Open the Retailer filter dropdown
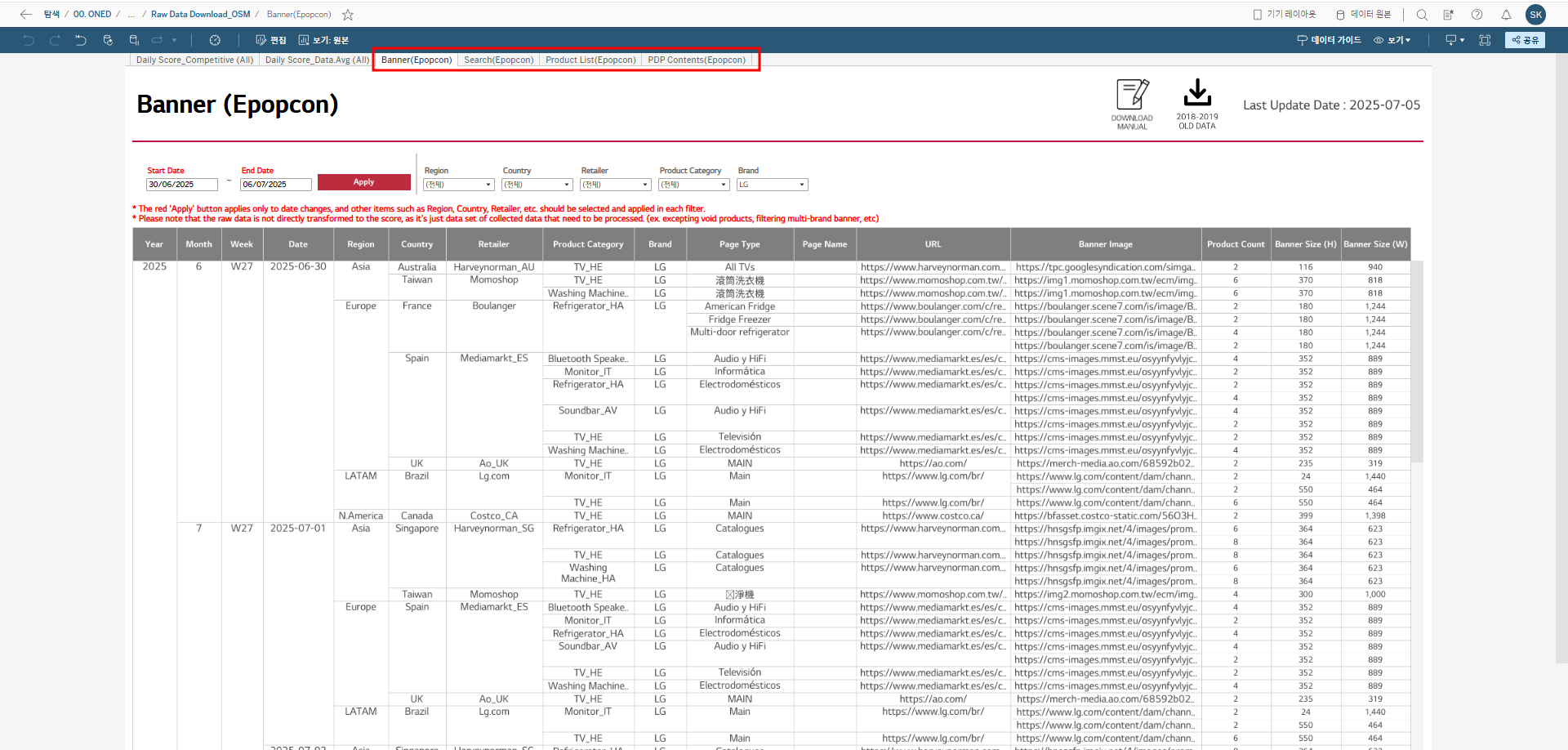 tap(615, 185)
